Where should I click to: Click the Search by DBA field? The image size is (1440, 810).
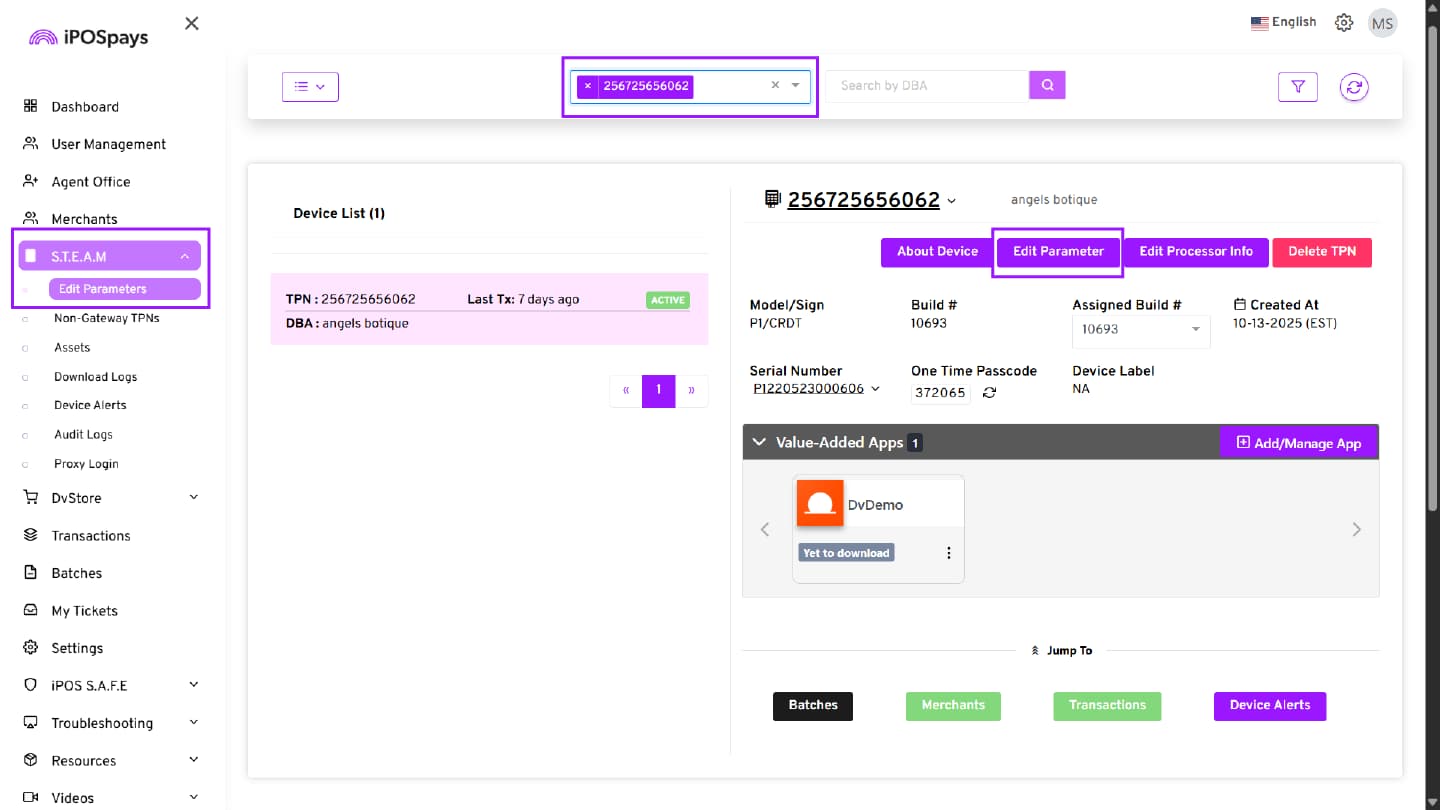point(928,86)
